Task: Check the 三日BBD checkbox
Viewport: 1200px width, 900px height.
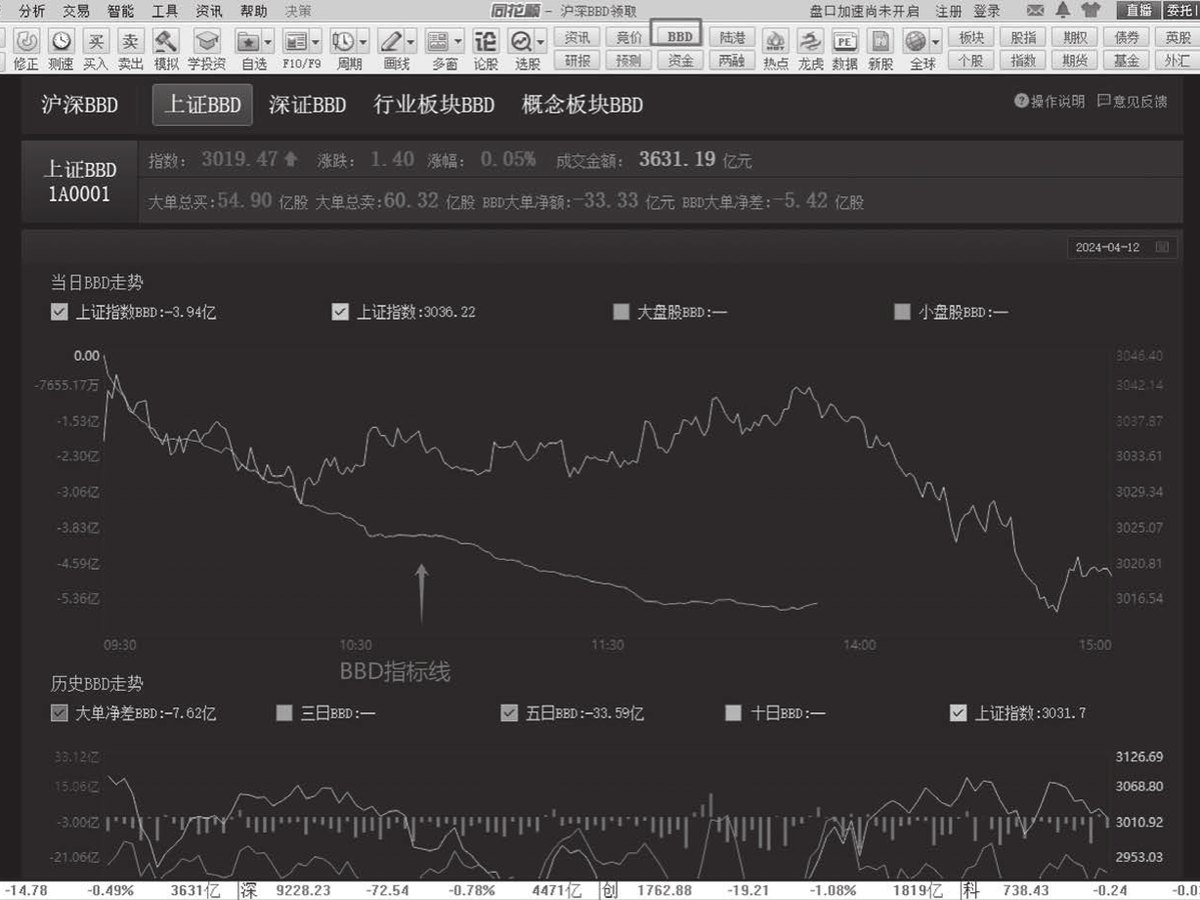Action: tap(284, 713)
